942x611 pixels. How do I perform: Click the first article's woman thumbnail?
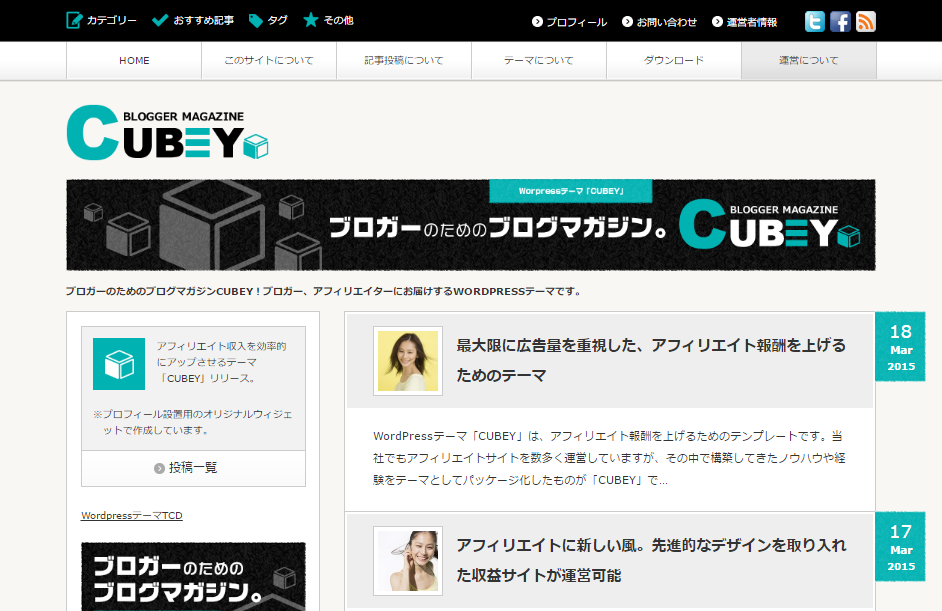pos(407,361)
